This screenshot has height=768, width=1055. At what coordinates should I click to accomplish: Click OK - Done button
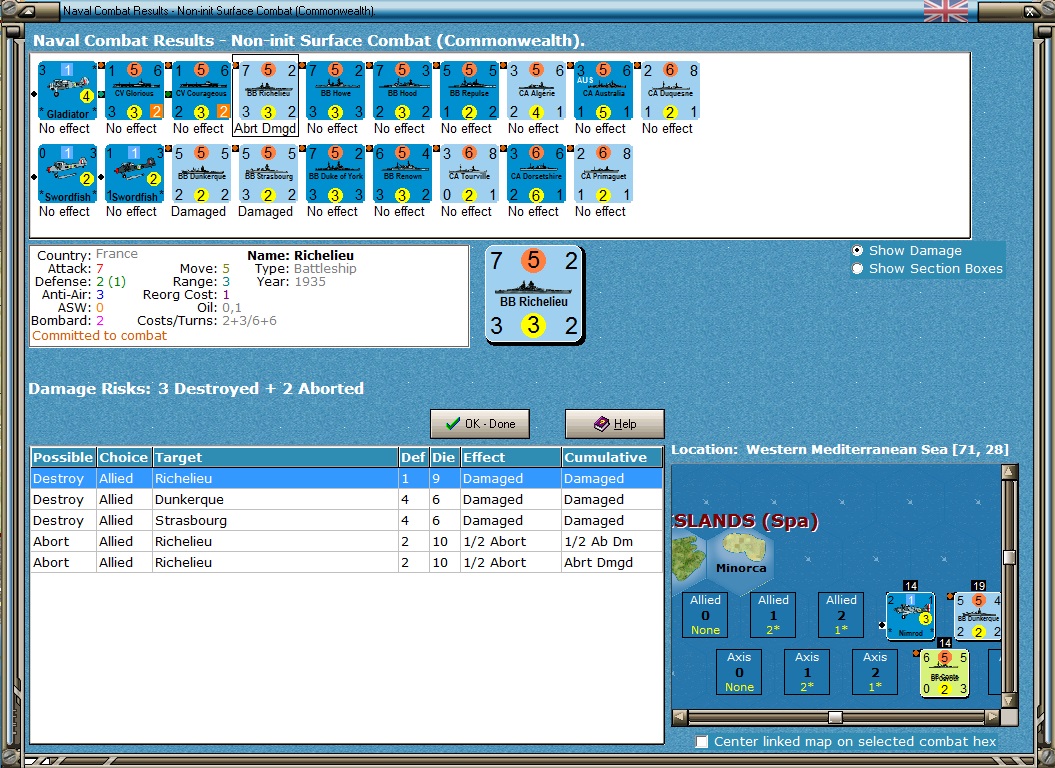(480, 424)
